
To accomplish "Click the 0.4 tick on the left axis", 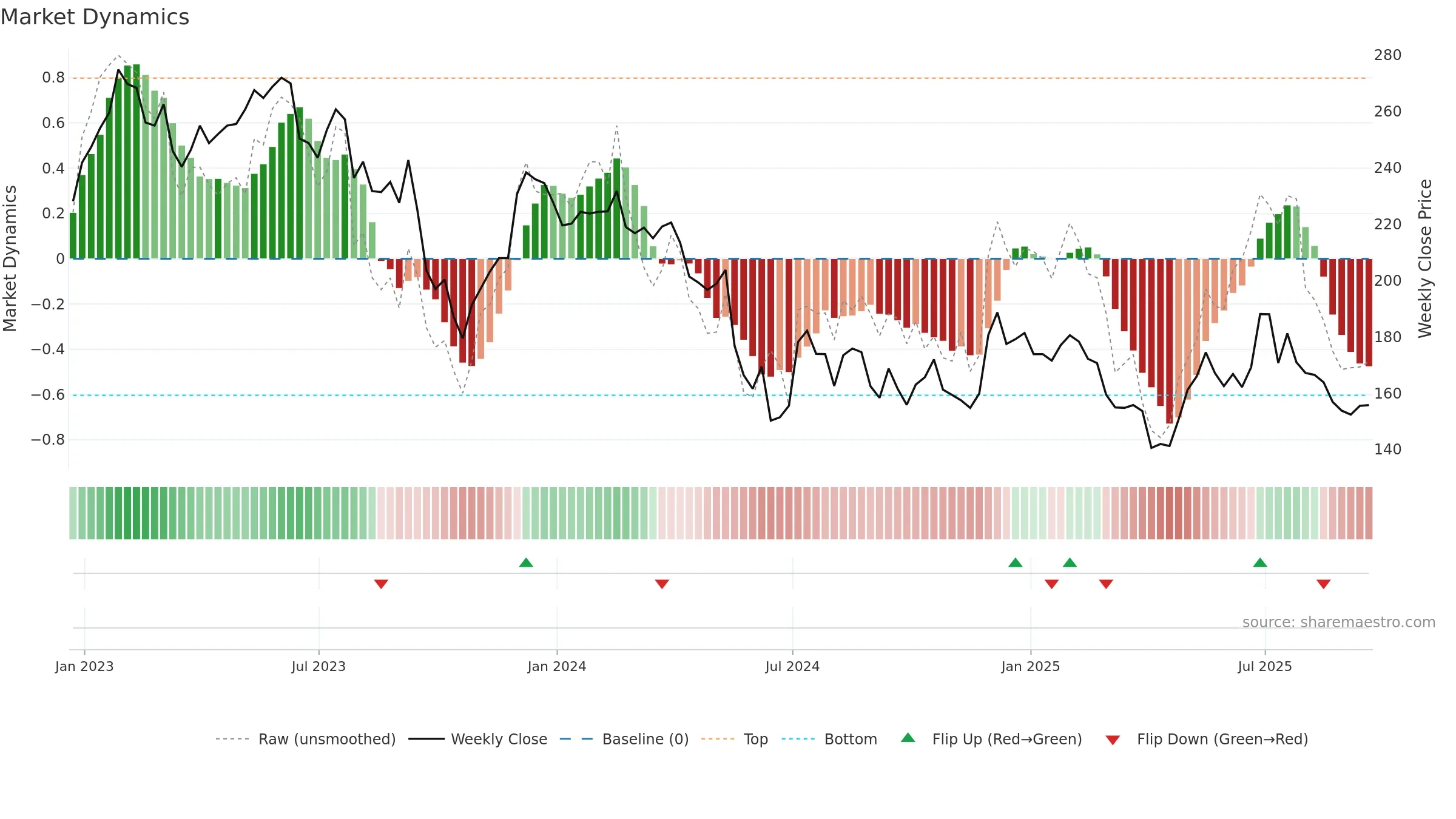I will coord(53,168).
